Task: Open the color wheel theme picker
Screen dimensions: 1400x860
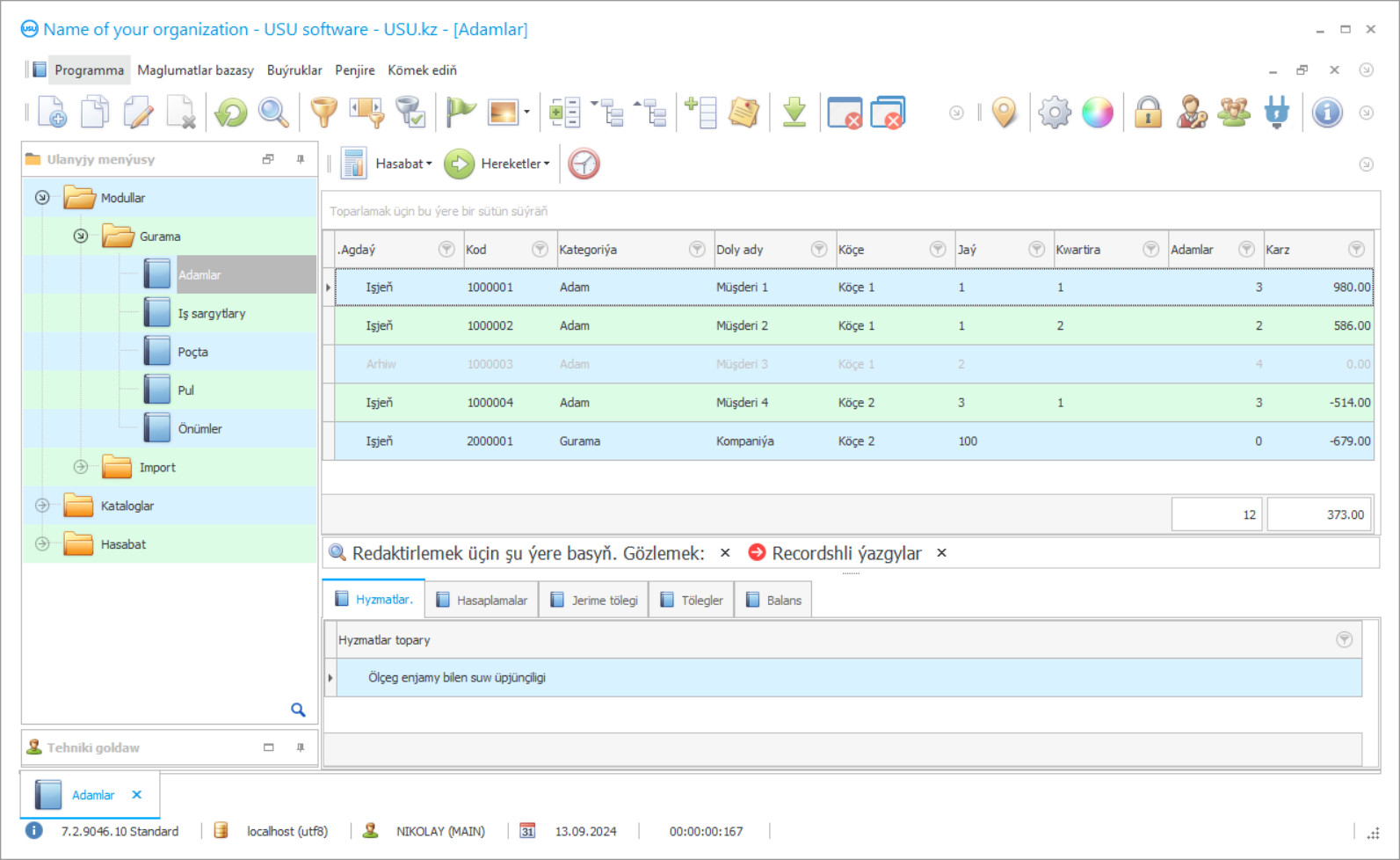Action: pyautogui.click(x=1097, y=113)
